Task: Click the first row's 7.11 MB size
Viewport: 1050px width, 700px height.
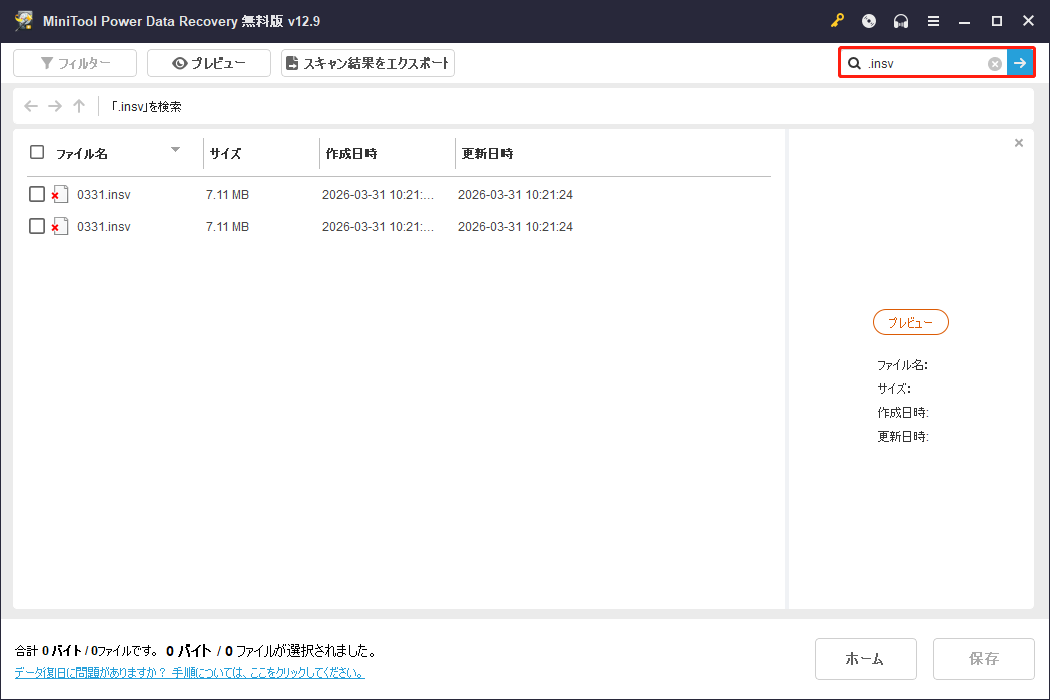Action: pyautogui.click(x=228, y=195)
